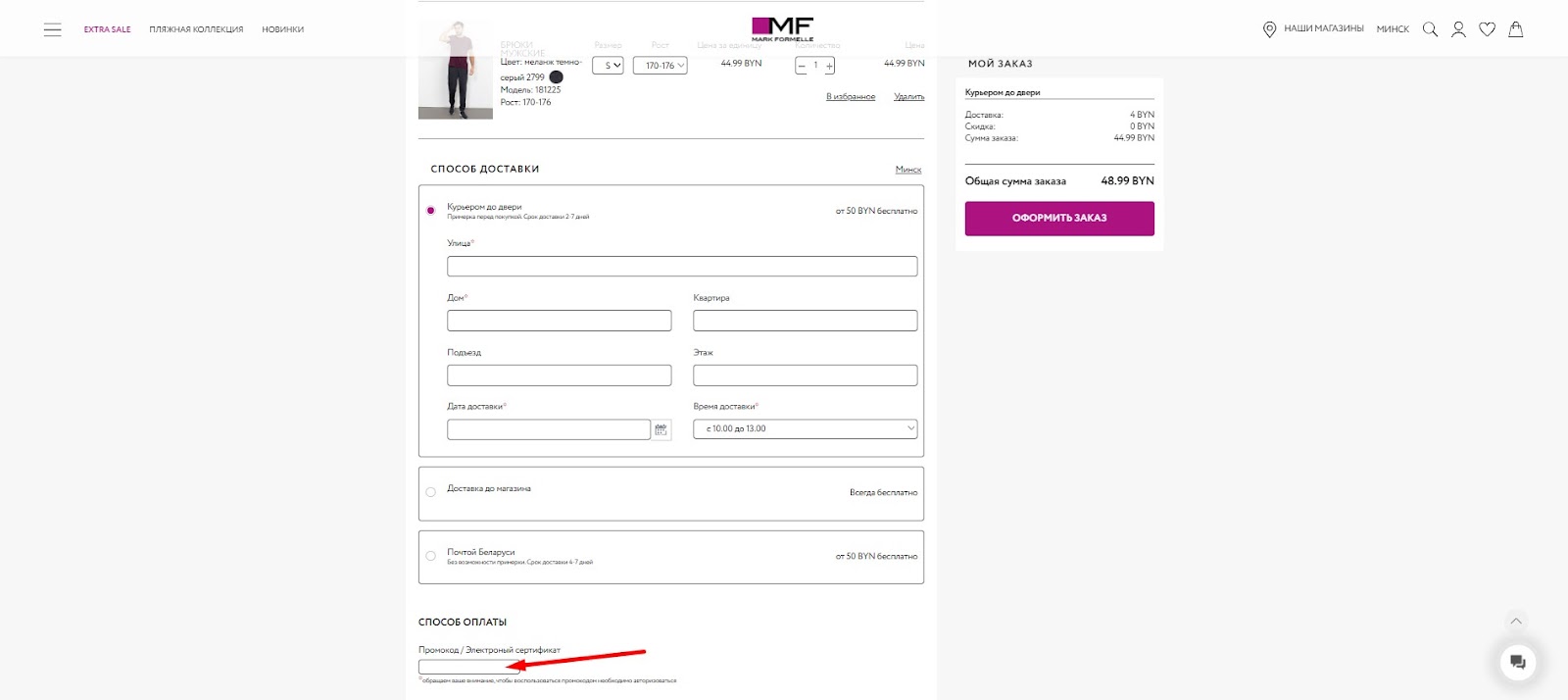
Task: Click the Минск link beside Способ доставки
Action: click(x=908, y=170)
